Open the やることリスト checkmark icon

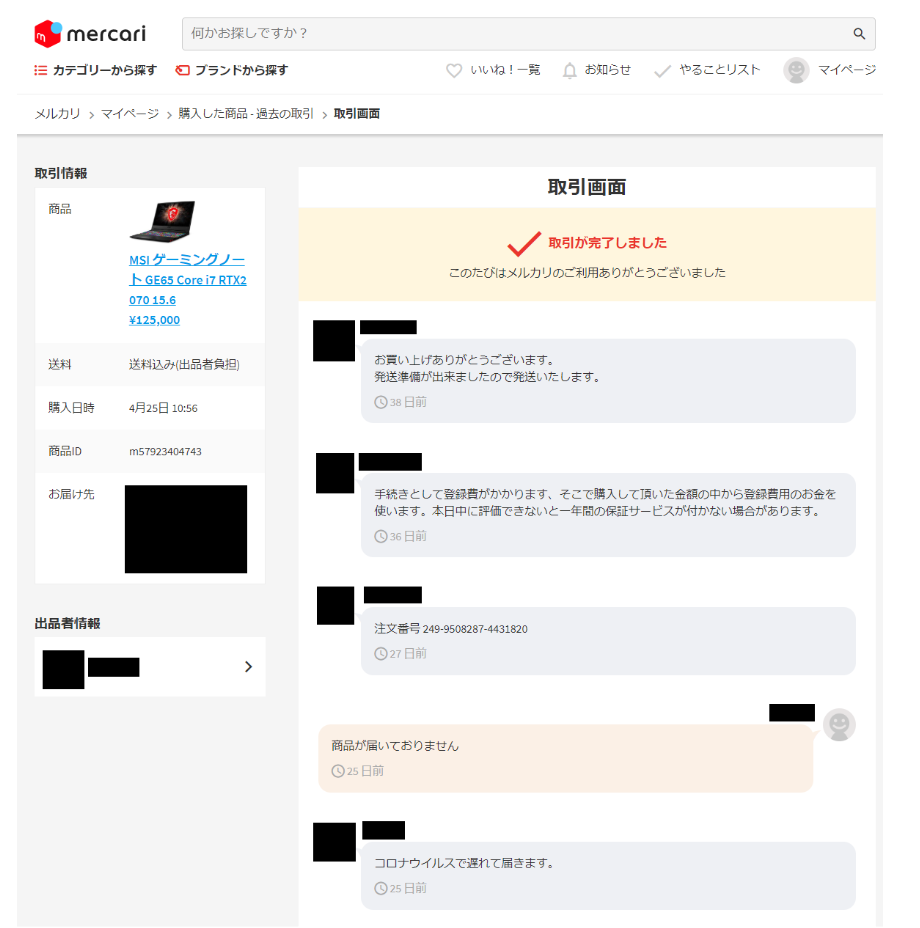click(x=662, y=71)
